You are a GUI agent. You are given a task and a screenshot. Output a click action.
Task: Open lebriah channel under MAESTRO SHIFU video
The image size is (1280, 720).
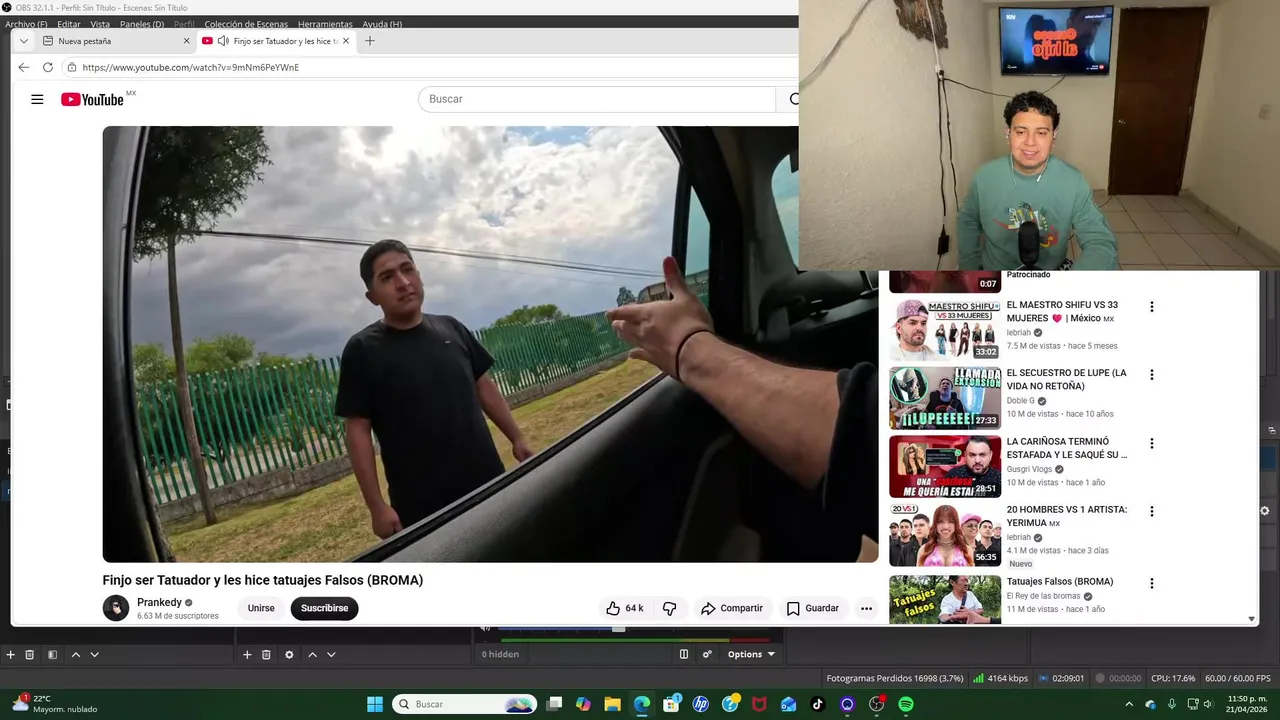point(1018,332)
